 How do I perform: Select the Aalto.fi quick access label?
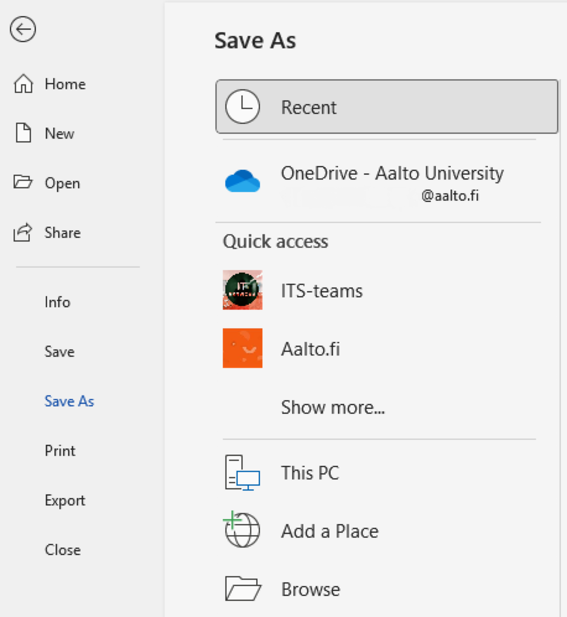click(x=310, y=349)
